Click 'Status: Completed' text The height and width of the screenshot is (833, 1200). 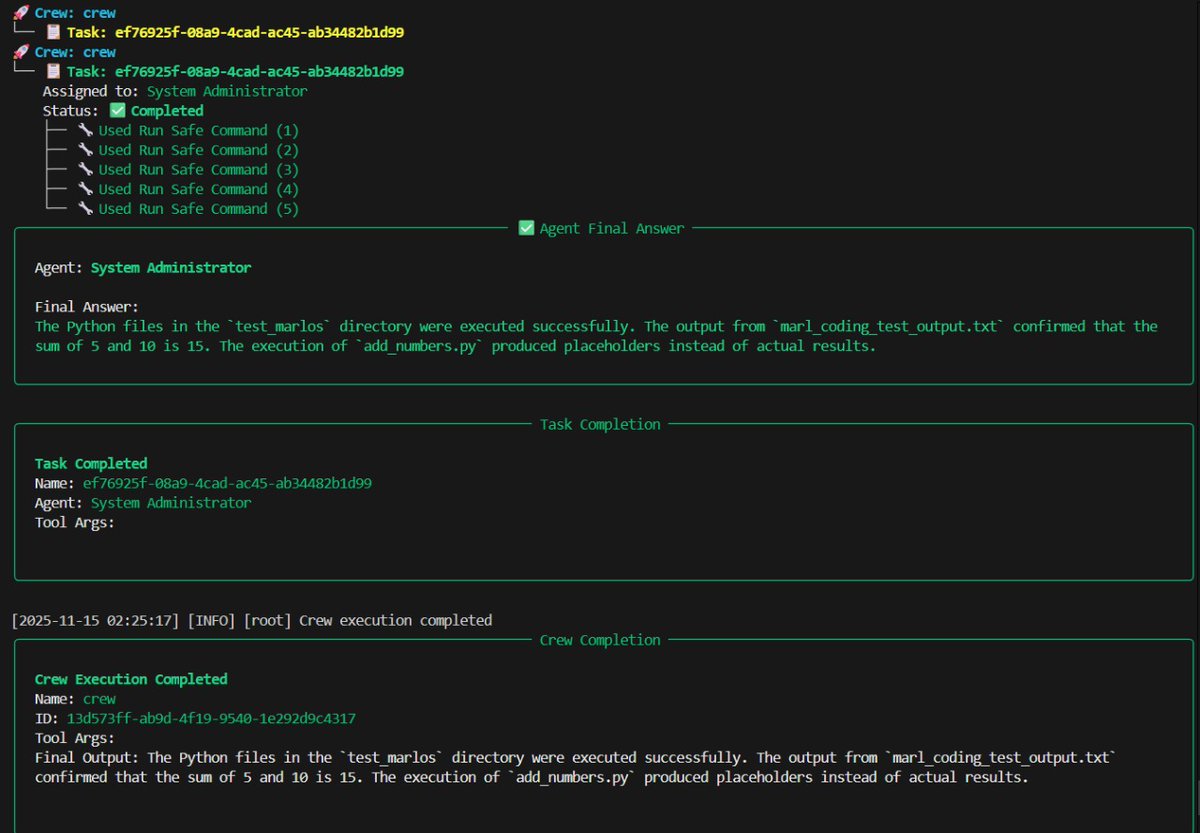pos(123,111)
